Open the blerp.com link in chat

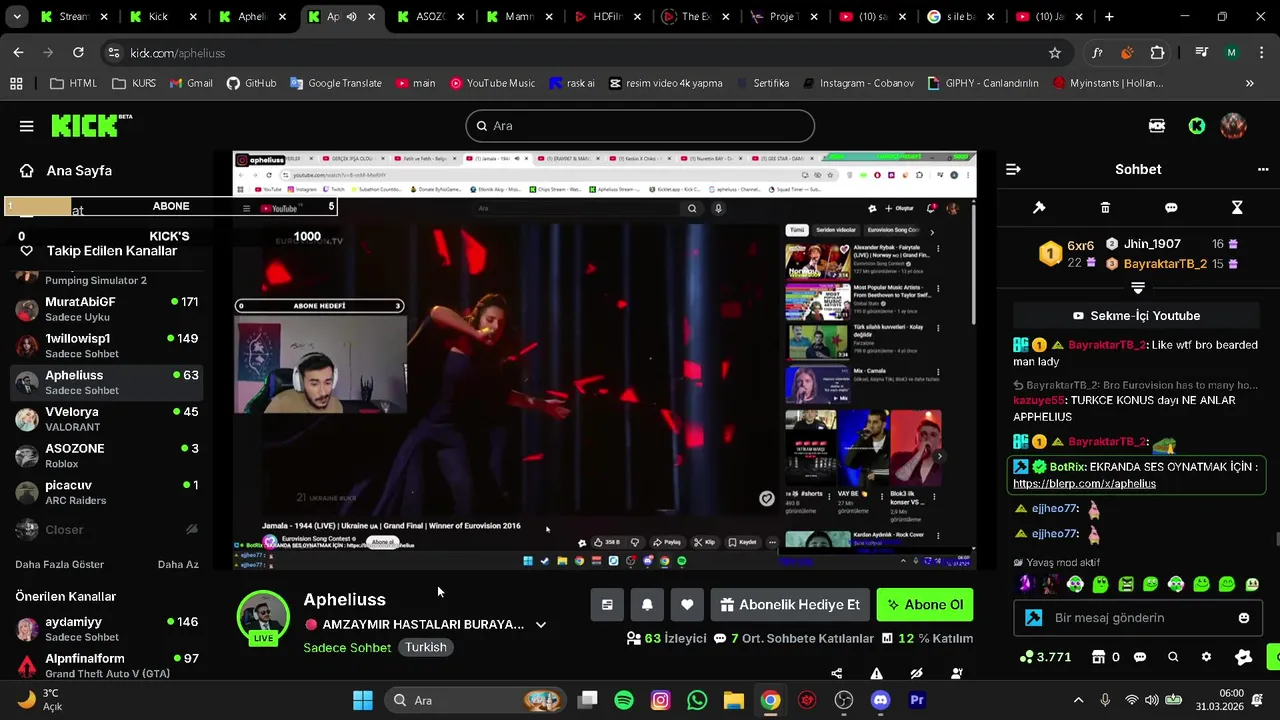pyautogui.click(x=1084, y=484)
